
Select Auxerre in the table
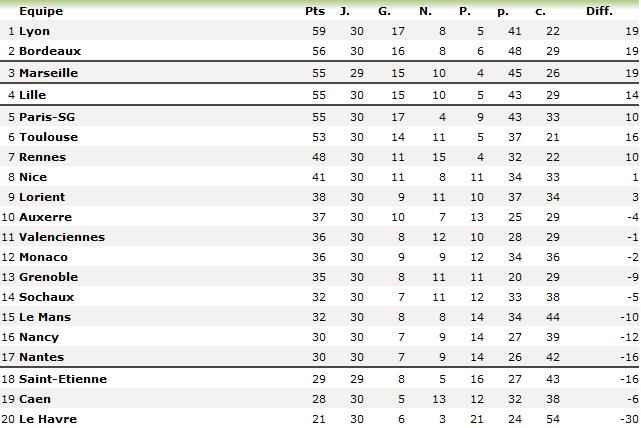tap(45, 217)
